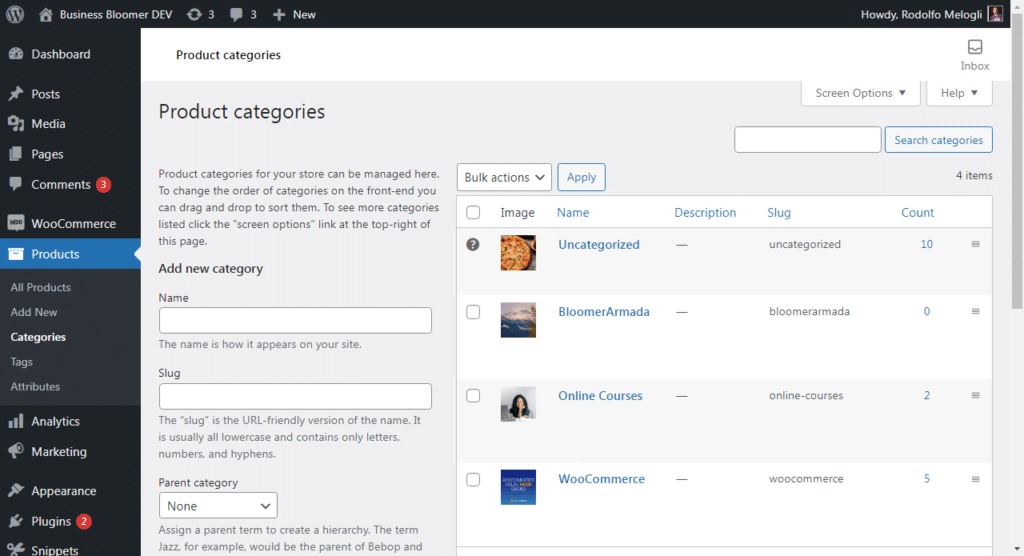
Task: Open the Parent category None dropdown
Action: [x=218, y=506]
